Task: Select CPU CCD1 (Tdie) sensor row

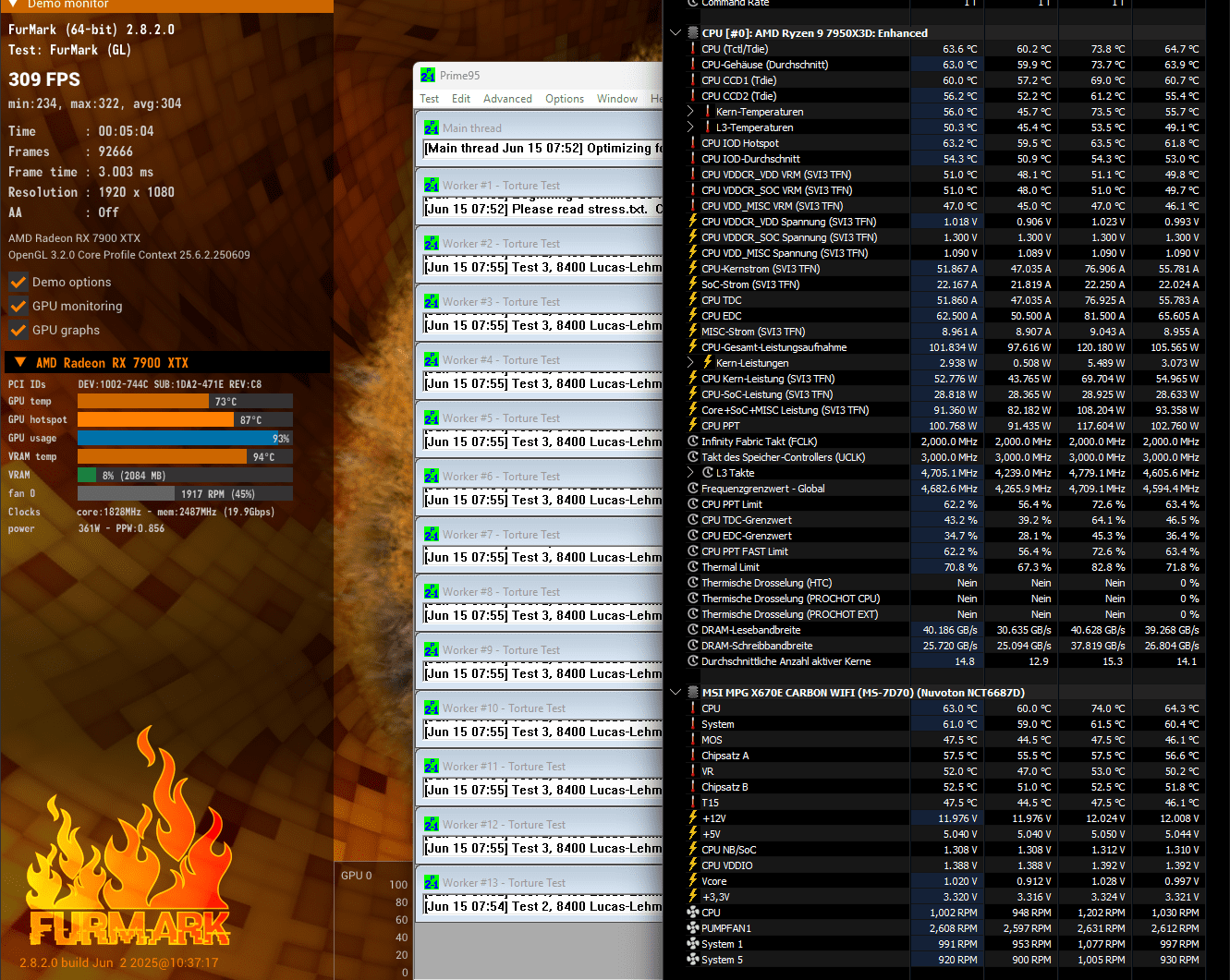Action: 944,80
